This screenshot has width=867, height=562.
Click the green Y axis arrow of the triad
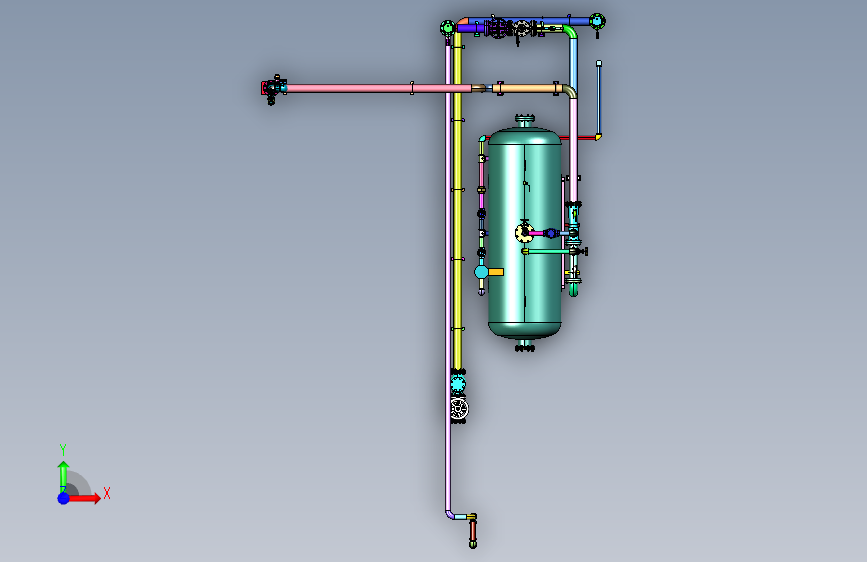click(63, 476)
